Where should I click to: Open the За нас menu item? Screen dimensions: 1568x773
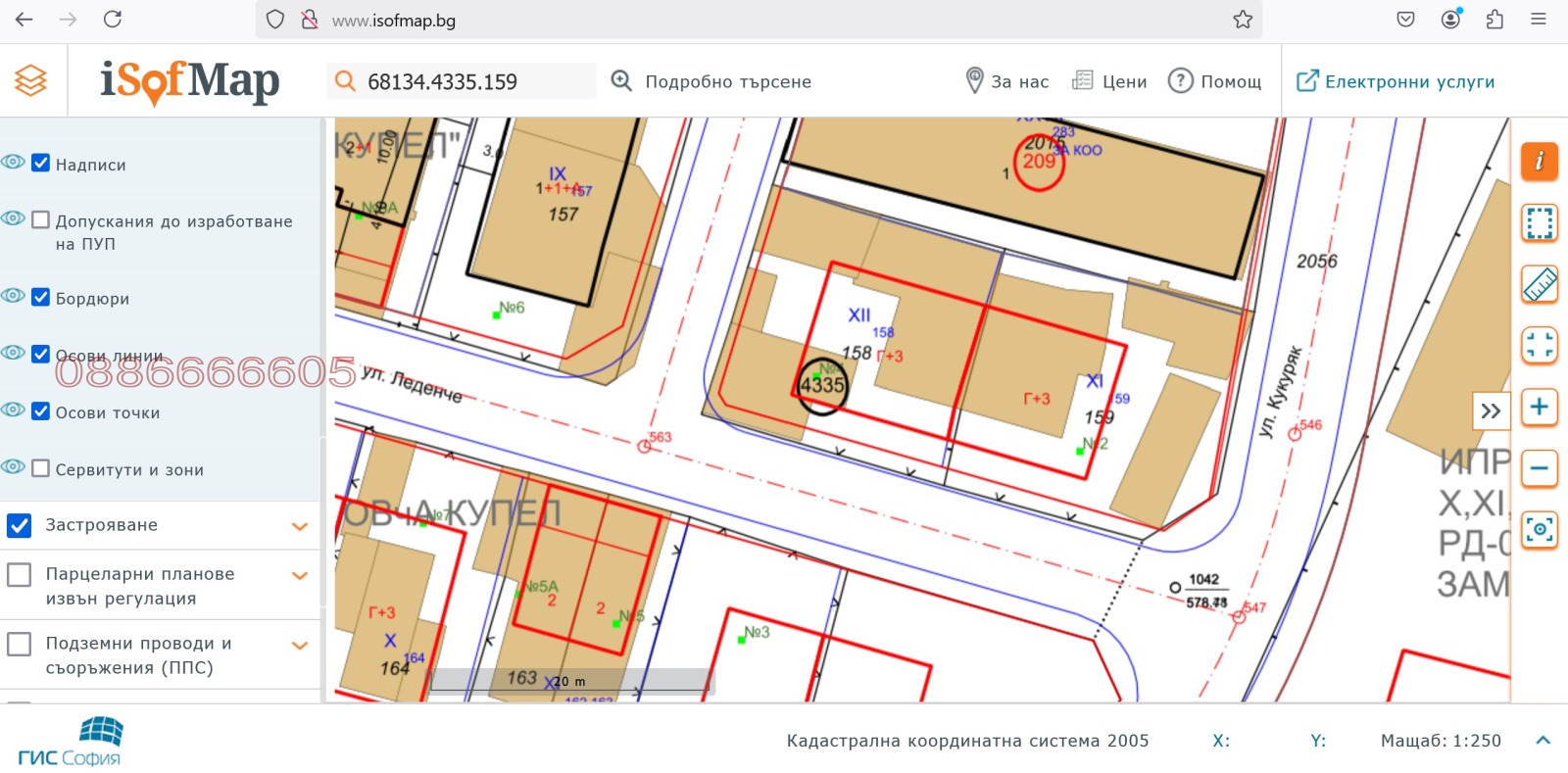tap(1006, 81)
